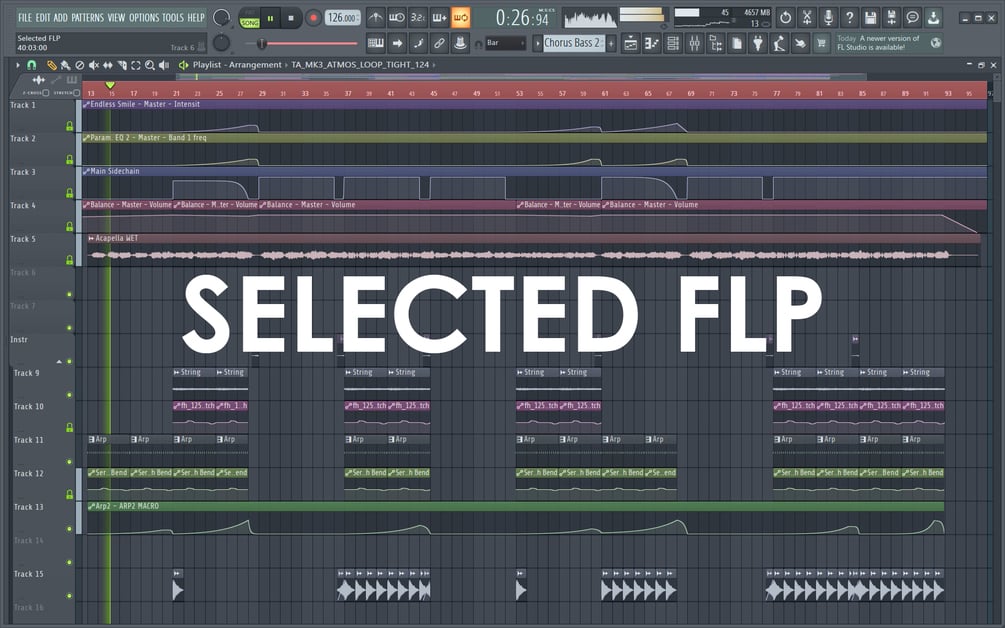
Task: Click the help question mark button
Action: [x=849, y=17]
